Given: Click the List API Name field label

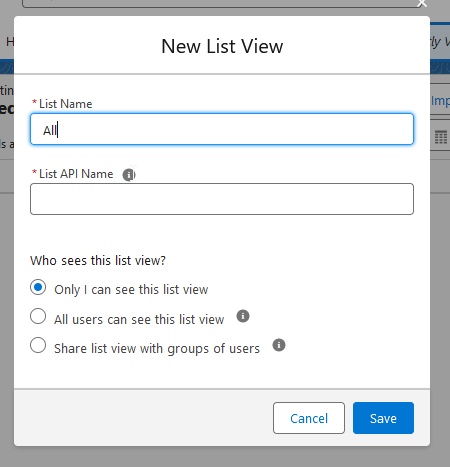Looking at the screenshot, I should (76, 174).
